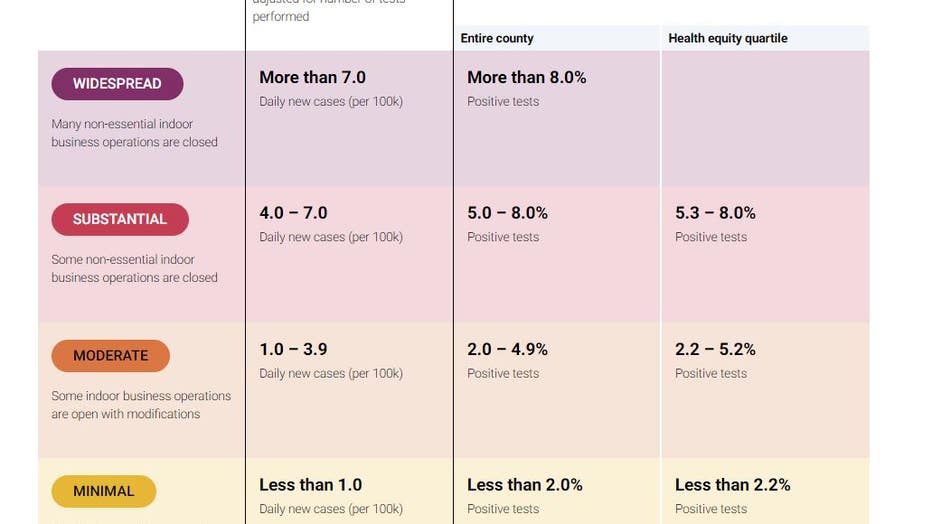Click the "More than 7.0" case rate value
The width and height of the screenshot is (932, 524).
coord(312,77)
